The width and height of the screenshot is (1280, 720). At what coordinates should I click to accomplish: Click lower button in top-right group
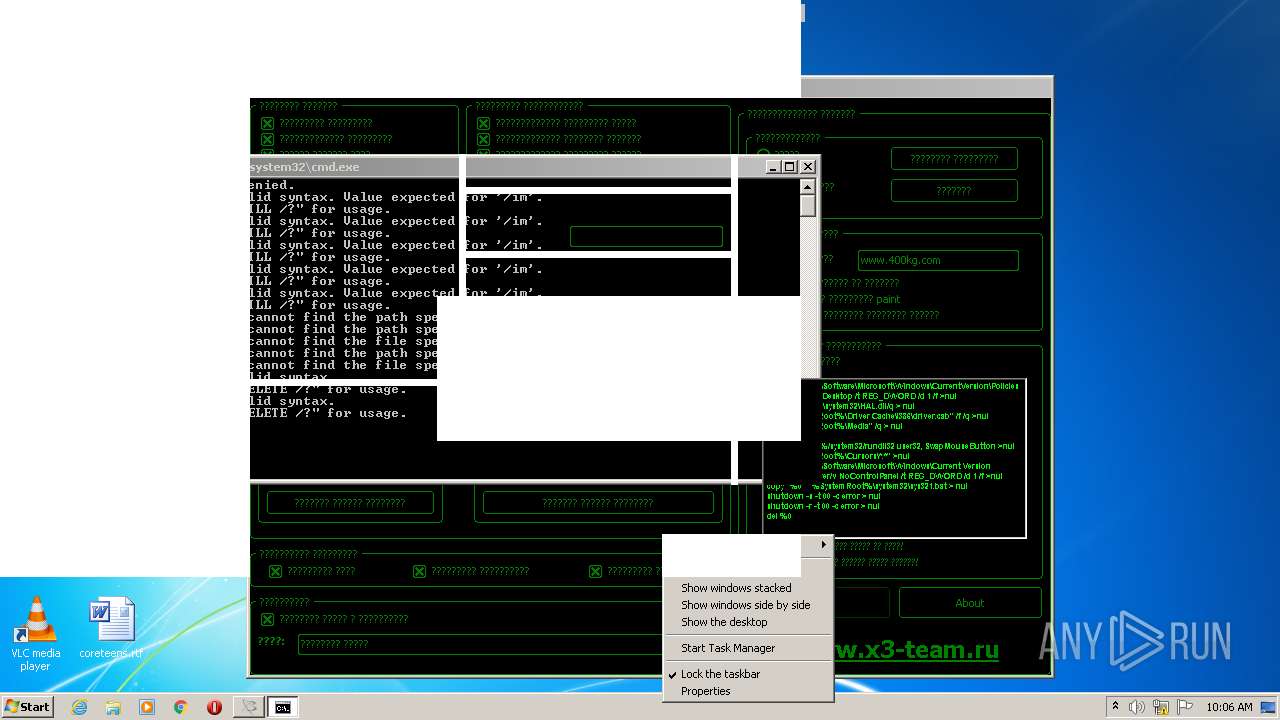tap(954, 190)
